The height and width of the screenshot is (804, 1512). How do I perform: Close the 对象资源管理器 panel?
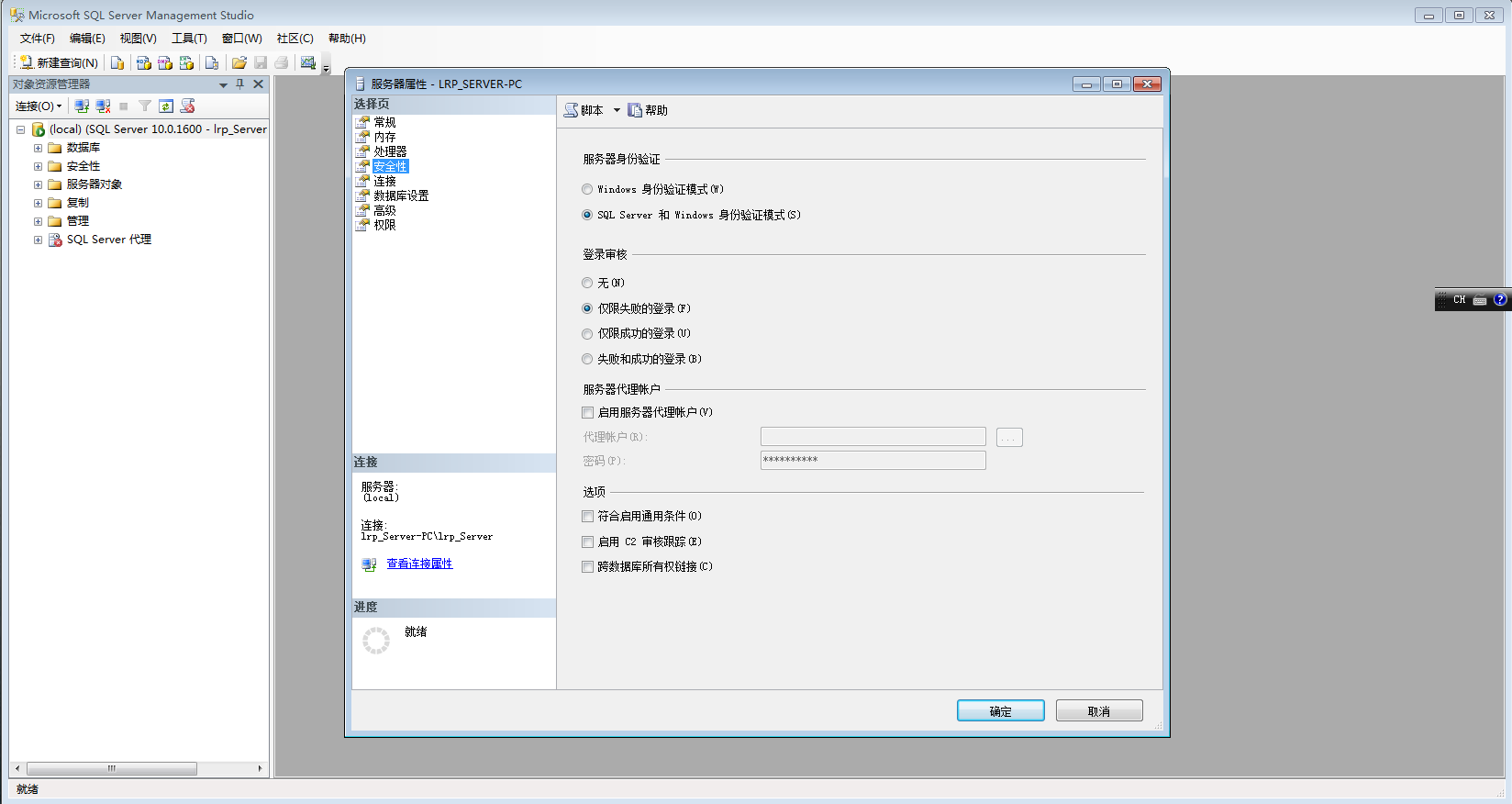pyautogui.click(x=259, y=84)
